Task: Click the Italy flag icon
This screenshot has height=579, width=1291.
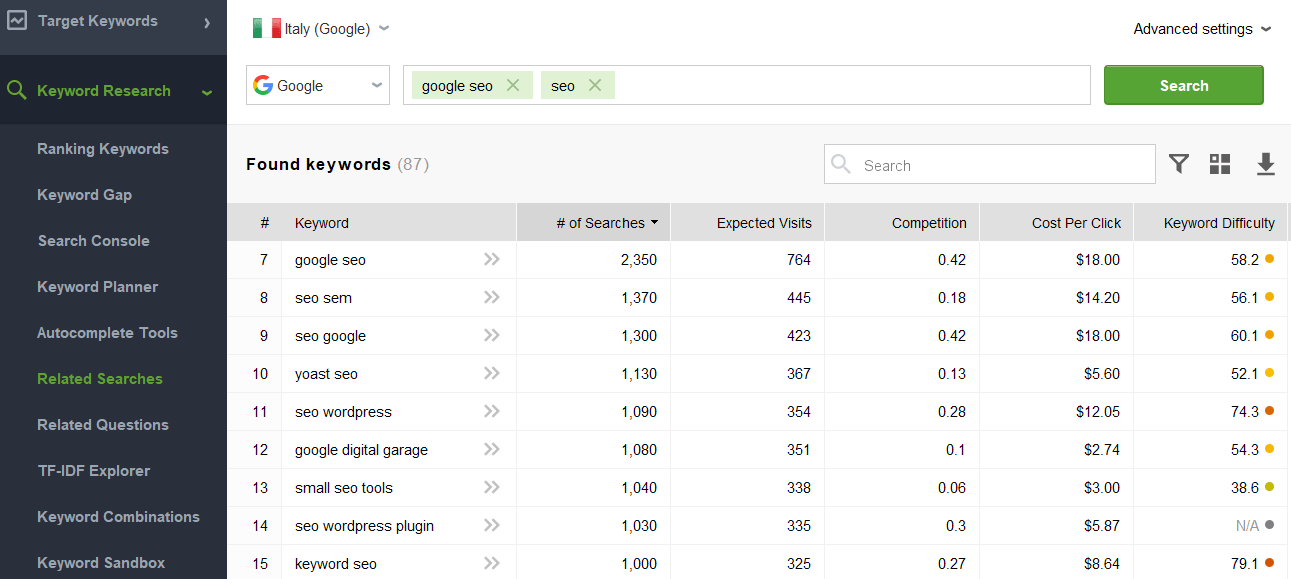Action: coord(266,28)
